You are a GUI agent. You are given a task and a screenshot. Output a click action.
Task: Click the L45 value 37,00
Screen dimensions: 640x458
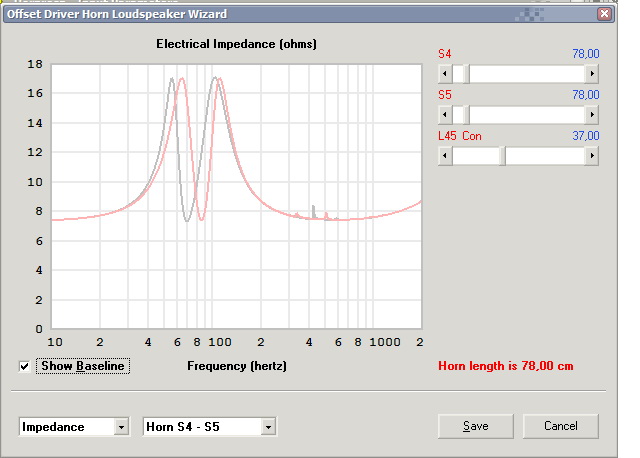[x=586, y=136]
